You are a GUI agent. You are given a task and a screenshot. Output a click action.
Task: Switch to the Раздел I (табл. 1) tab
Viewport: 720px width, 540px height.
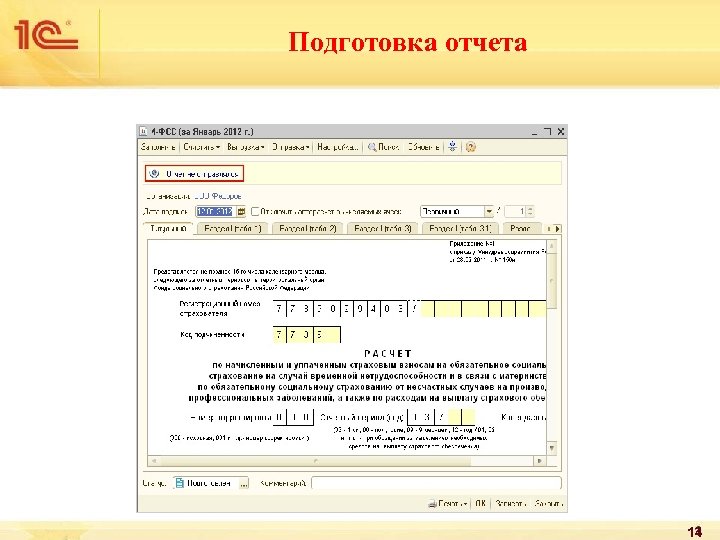[x=232, y=229]
